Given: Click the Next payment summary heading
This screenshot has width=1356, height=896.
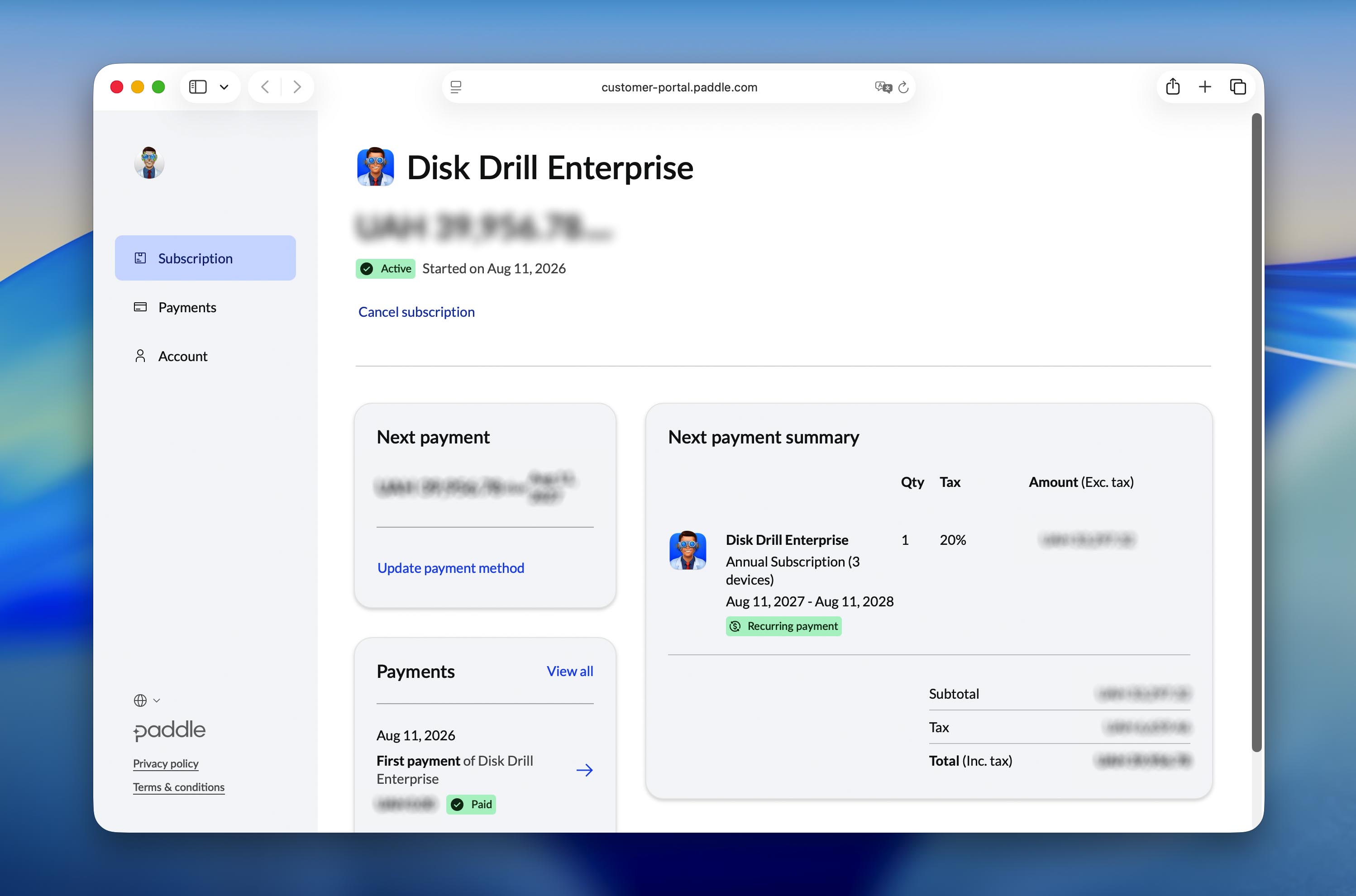Looking at the screenshot, I should click(x=764, y=437).
